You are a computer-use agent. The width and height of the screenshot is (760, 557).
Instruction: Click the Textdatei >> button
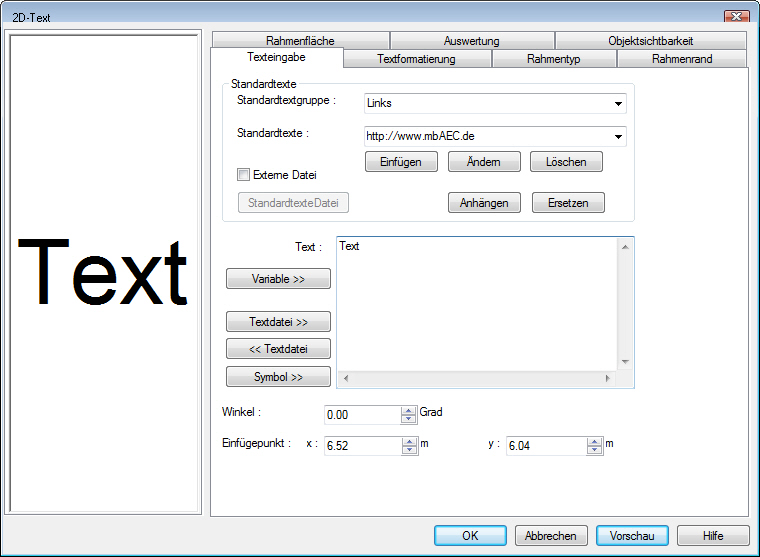(x=278, y=322)
